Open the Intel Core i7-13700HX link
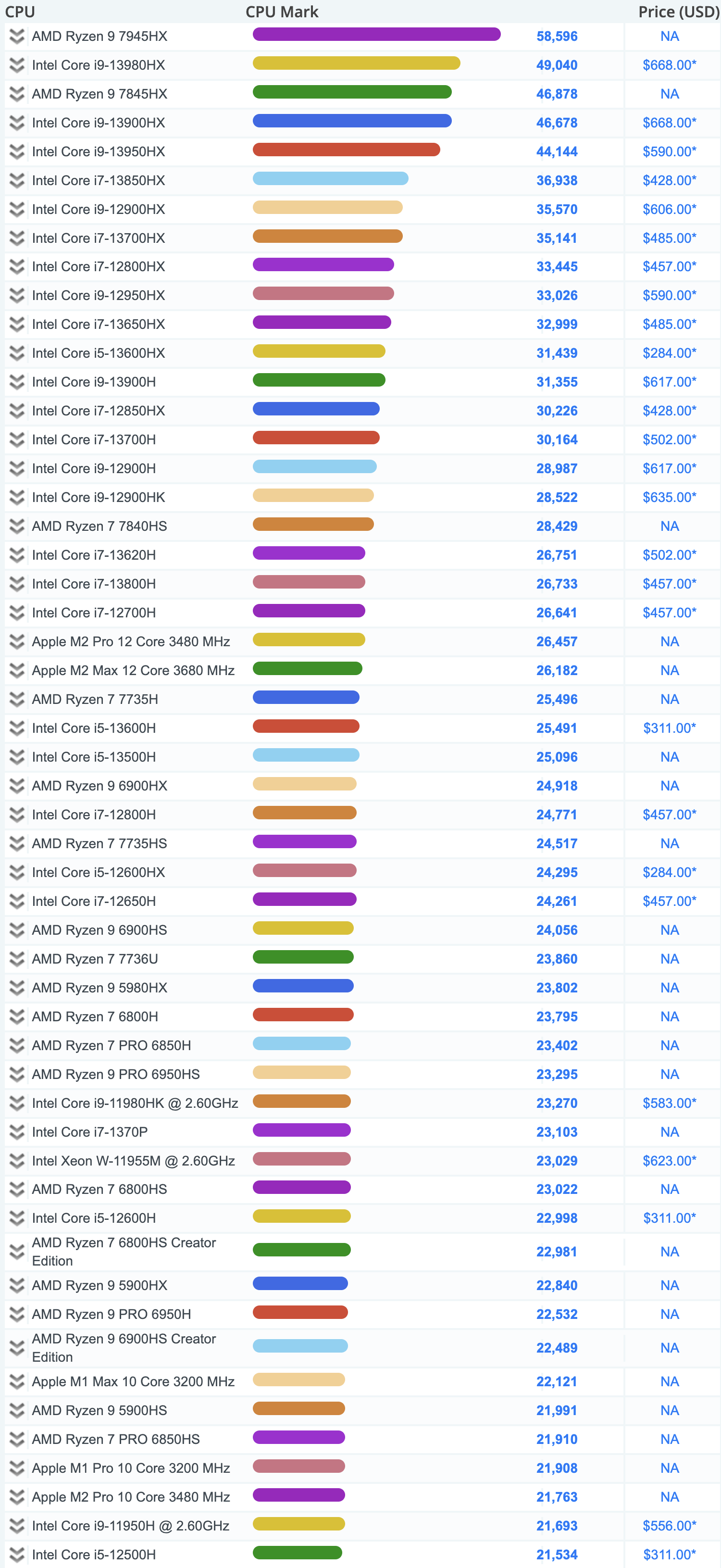This screenshot has height=1568, width=721. click(x=99, y=238)
